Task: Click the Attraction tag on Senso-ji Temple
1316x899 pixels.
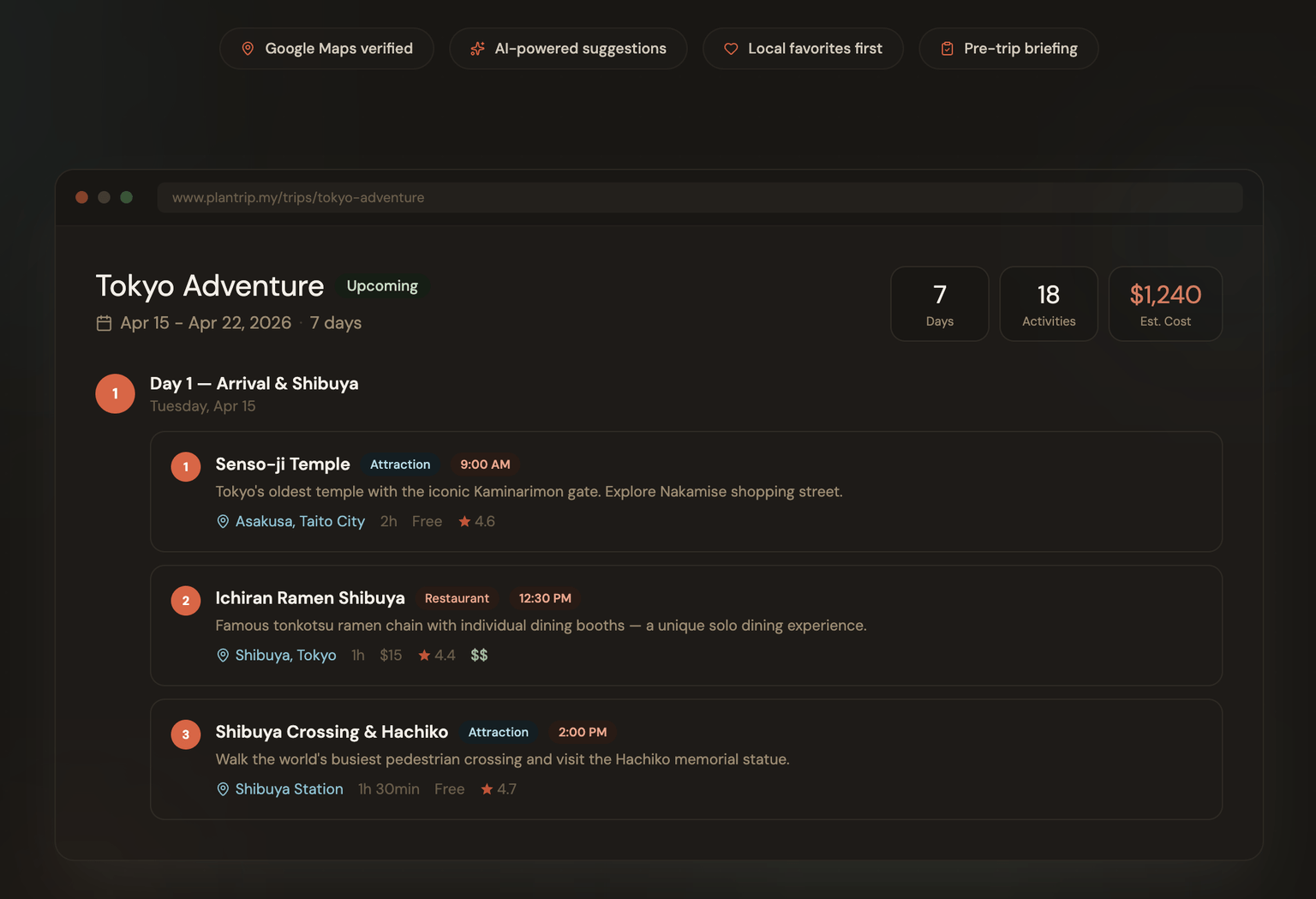Action: [400, 464]
